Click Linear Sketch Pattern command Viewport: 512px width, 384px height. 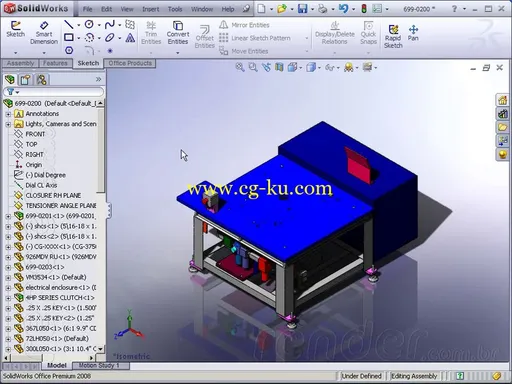255,38
